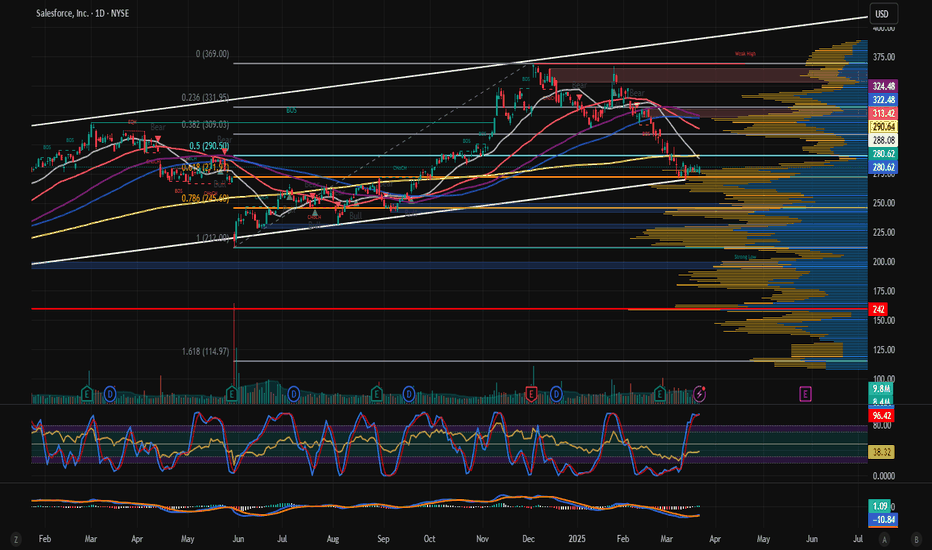932x550 pixels.
Task: Open the USD currency selector
Action: click(x=883, y=14)
